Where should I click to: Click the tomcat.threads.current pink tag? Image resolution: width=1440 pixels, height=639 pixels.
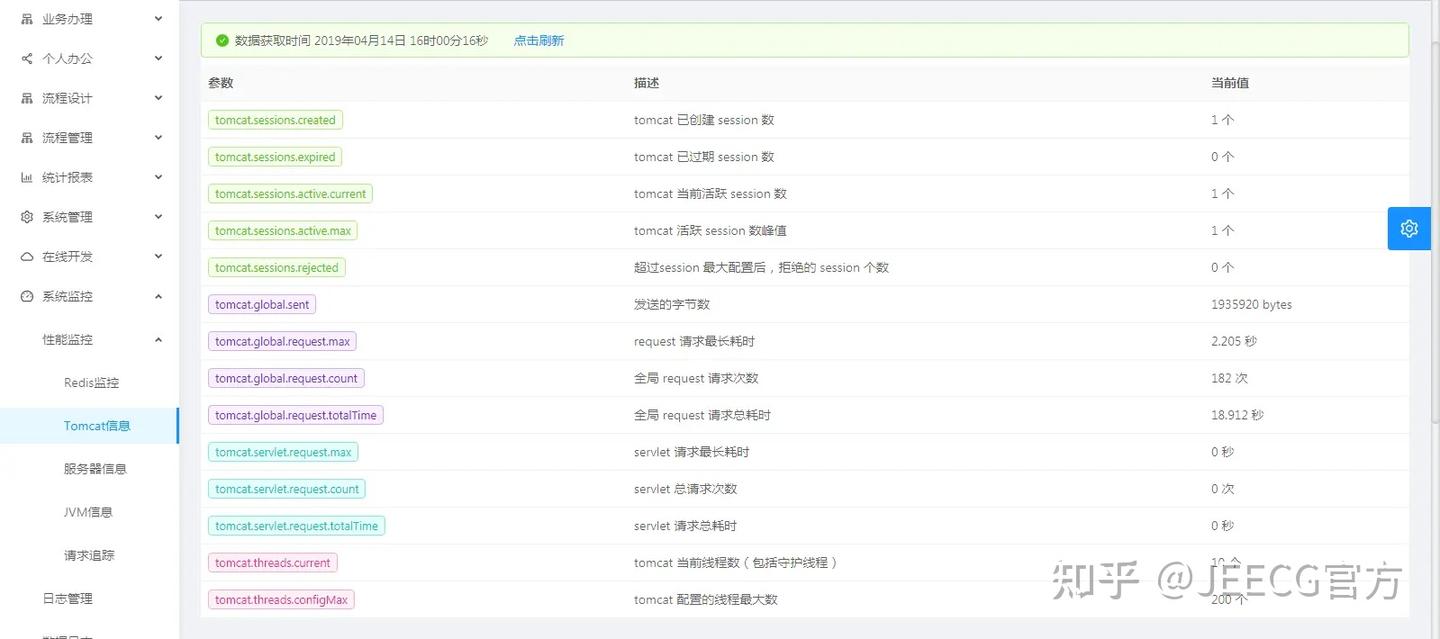point(272,562)
